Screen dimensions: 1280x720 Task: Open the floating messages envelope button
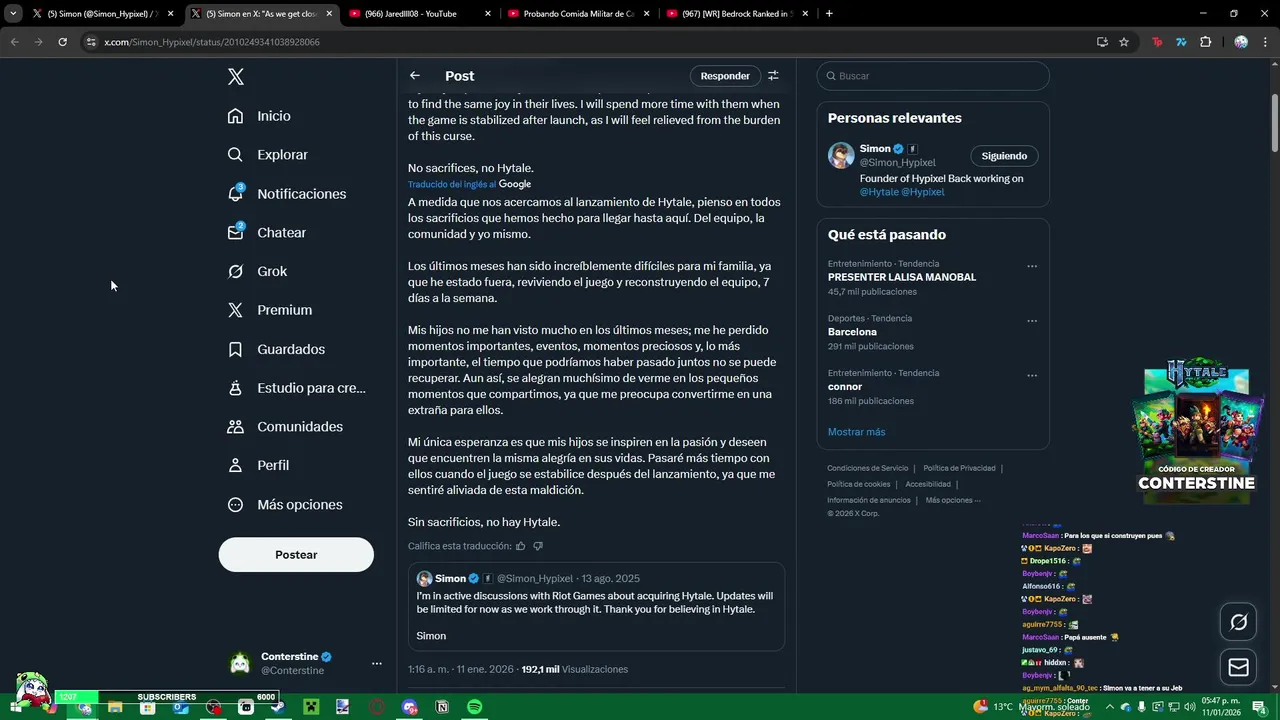click(x=1239, y=668)
